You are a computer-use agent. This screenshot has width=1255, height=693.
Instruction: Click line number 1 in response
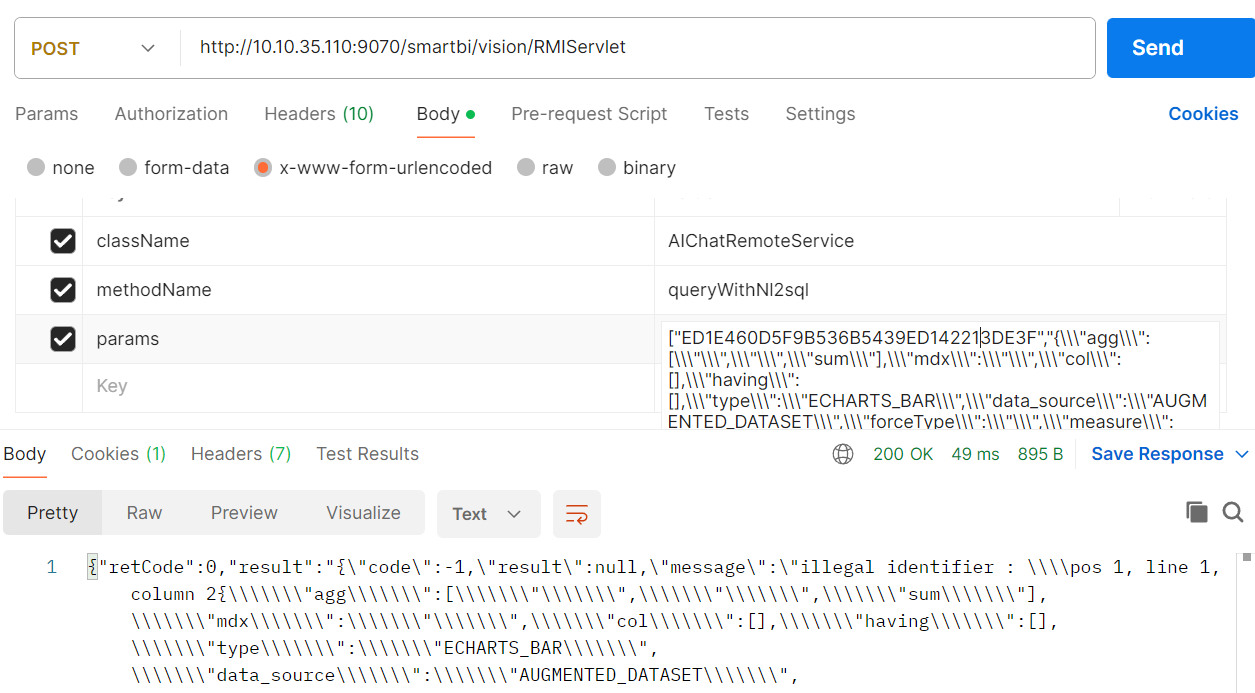(51, 567)
